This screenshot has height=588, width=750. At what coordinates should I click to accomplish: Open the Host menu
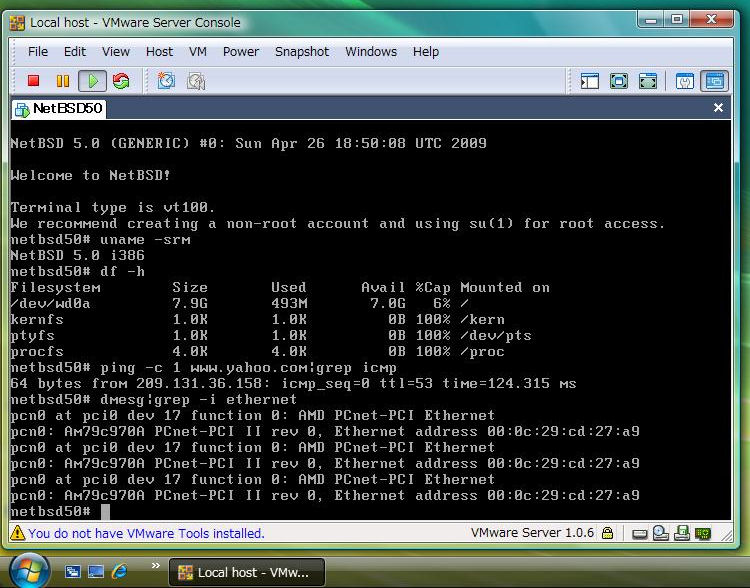pos(159,52)
